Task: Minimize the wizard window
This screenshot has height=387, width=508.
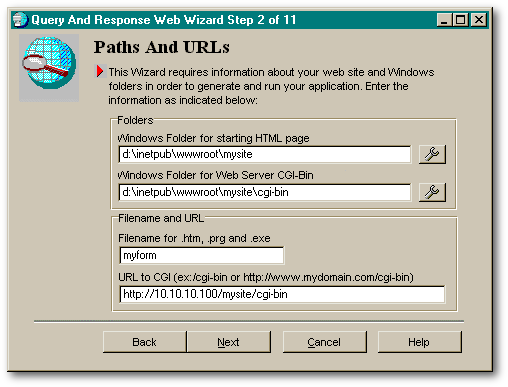Action: [444, 20]
